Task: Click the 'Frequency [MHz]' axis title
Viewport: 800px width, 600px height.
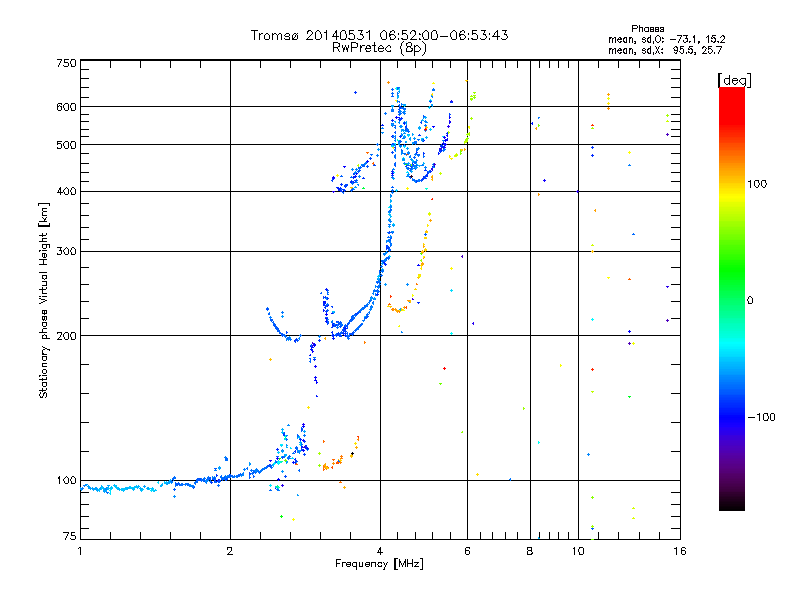Action: click(x=379, y=564)
